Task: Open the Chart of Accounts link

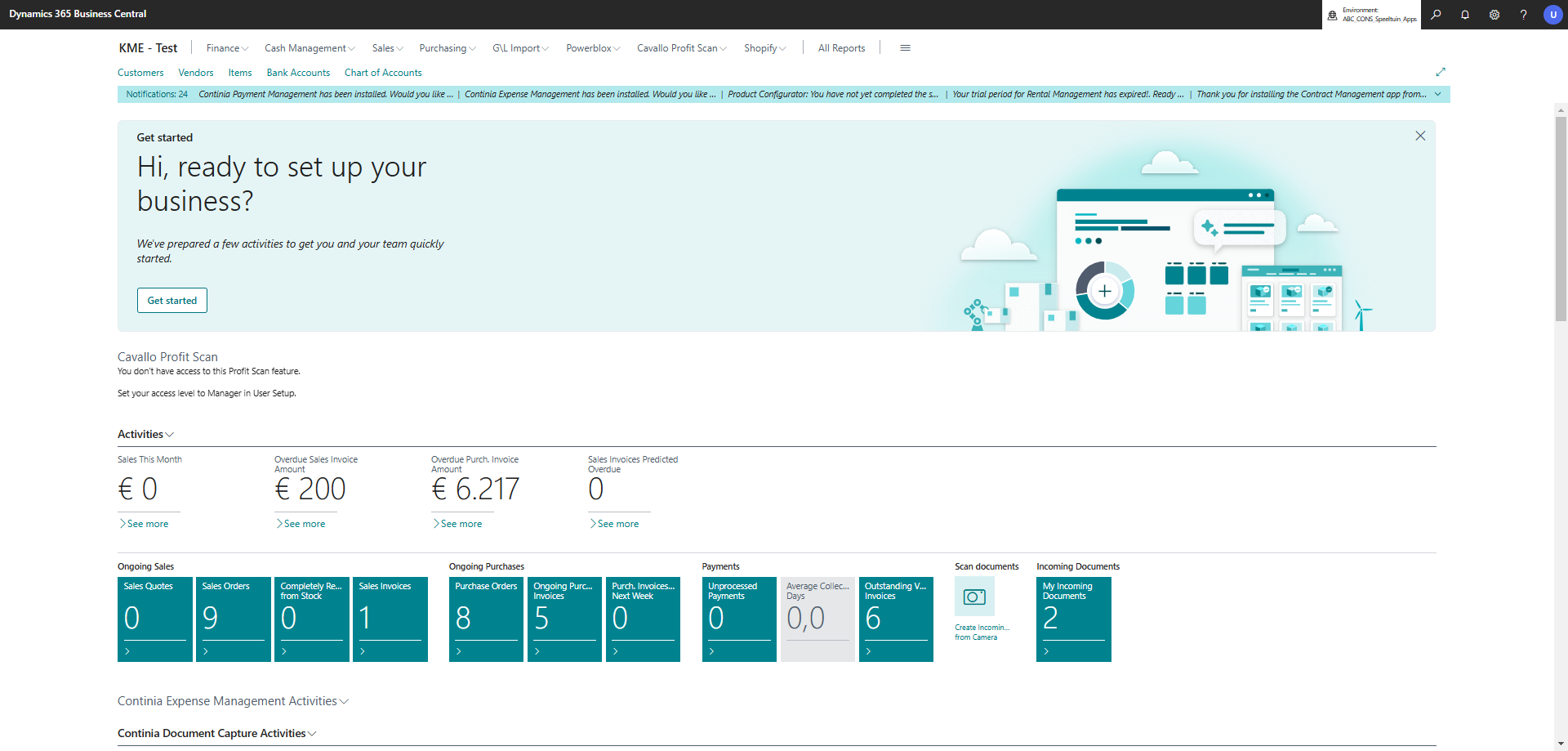Action: (x=383, y=73)
